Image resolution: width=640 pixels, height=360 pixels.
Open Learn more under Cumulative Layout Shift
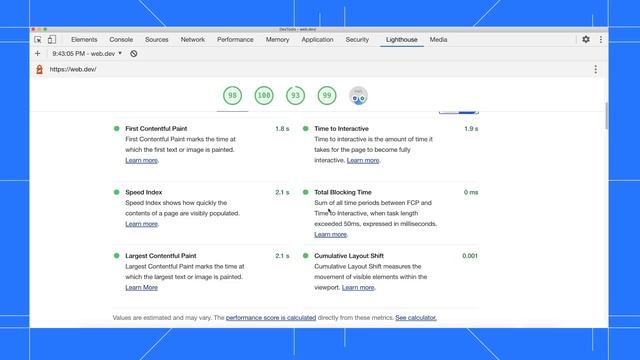(x=358, y=288)
